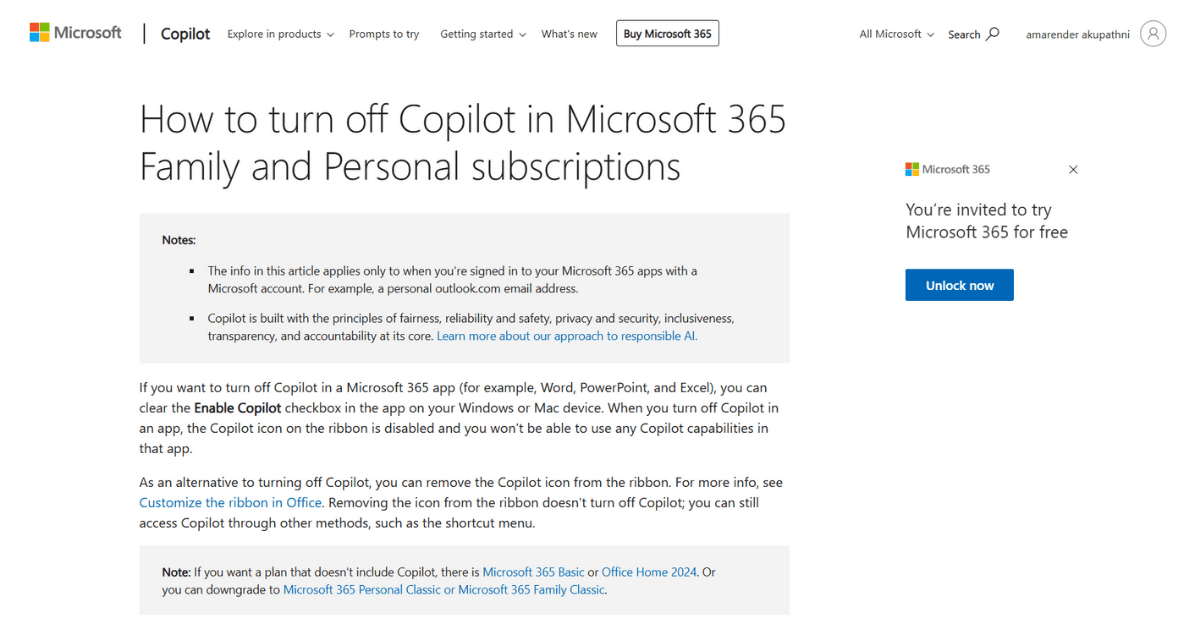Expand the Explore in products dropdown
The width and height of the screenshot is (1200, 628).
coord(281,34)
